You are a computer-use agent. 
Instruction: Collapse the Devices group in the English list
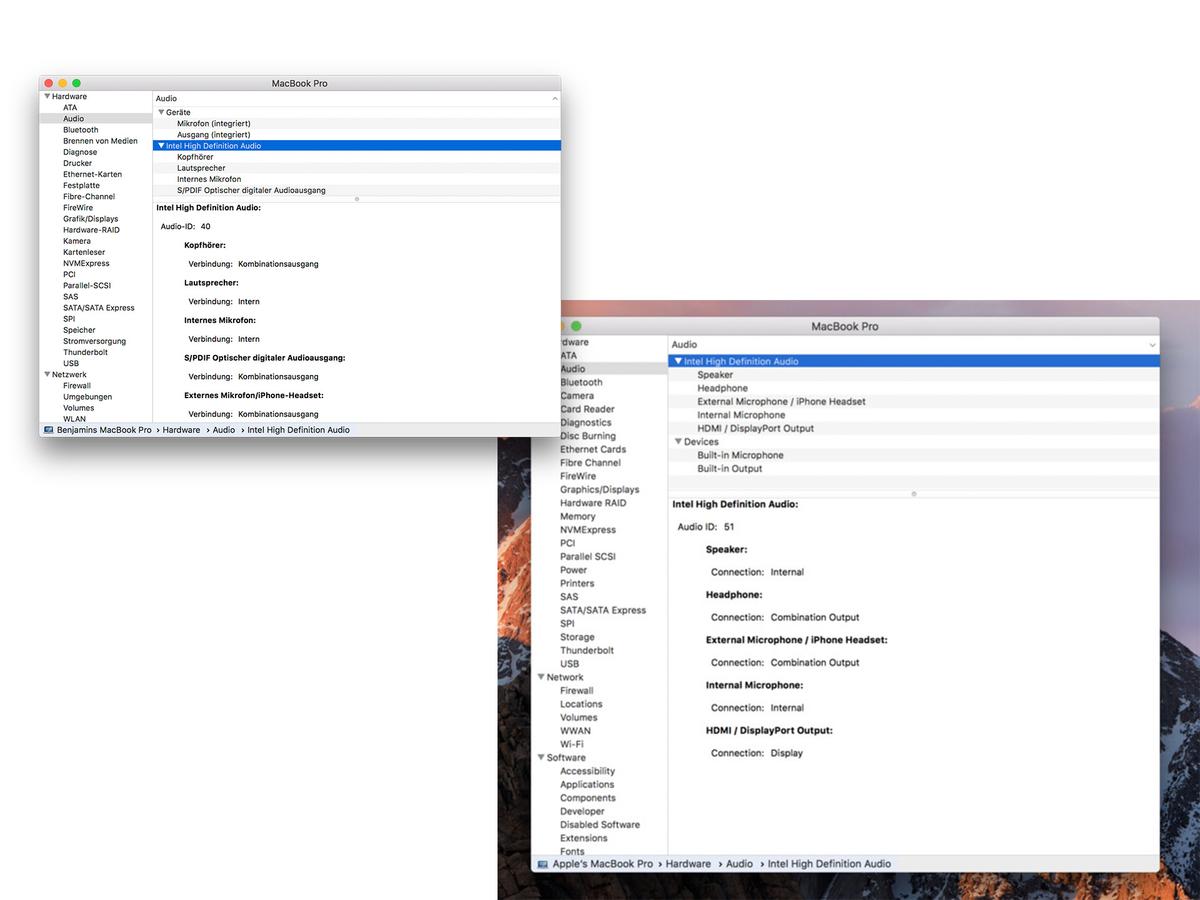679,442
